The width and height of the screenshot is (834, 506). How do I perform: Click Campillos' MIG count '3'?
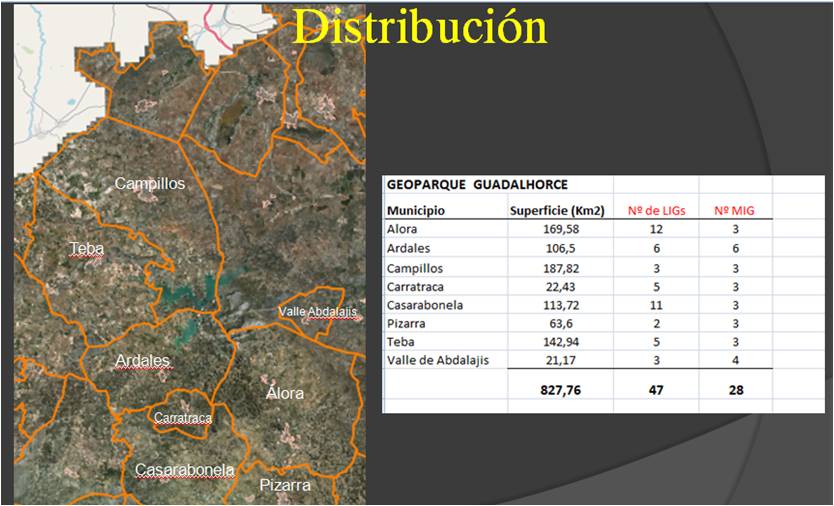[736, 268]
